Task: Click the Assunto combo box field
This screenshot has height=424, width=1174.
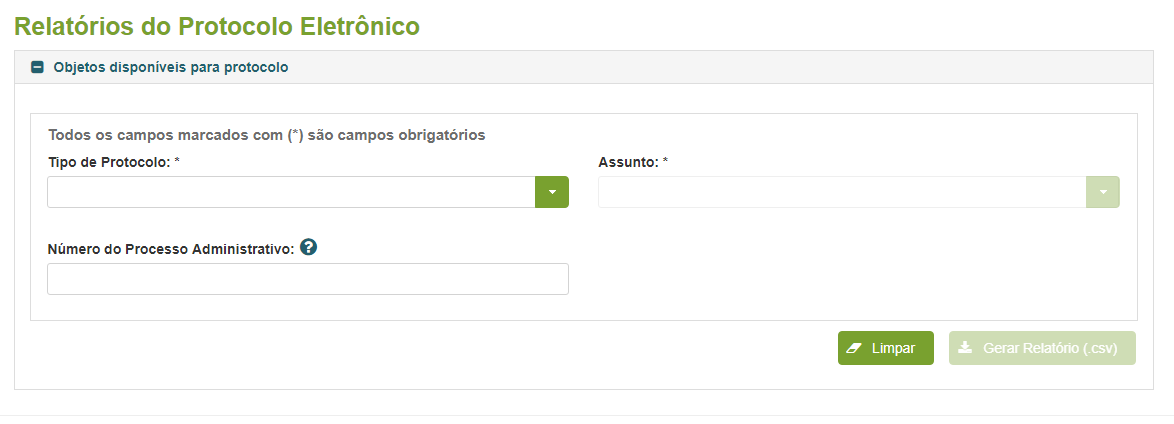Action: 842,192
